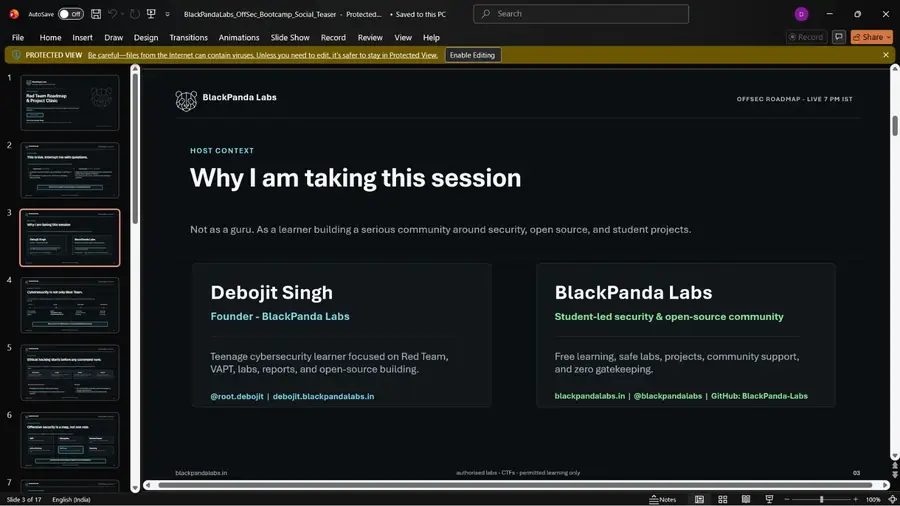Click 'debojit.blackpandalabs.in' text
The image size is (900, 506).
point(323,396)
